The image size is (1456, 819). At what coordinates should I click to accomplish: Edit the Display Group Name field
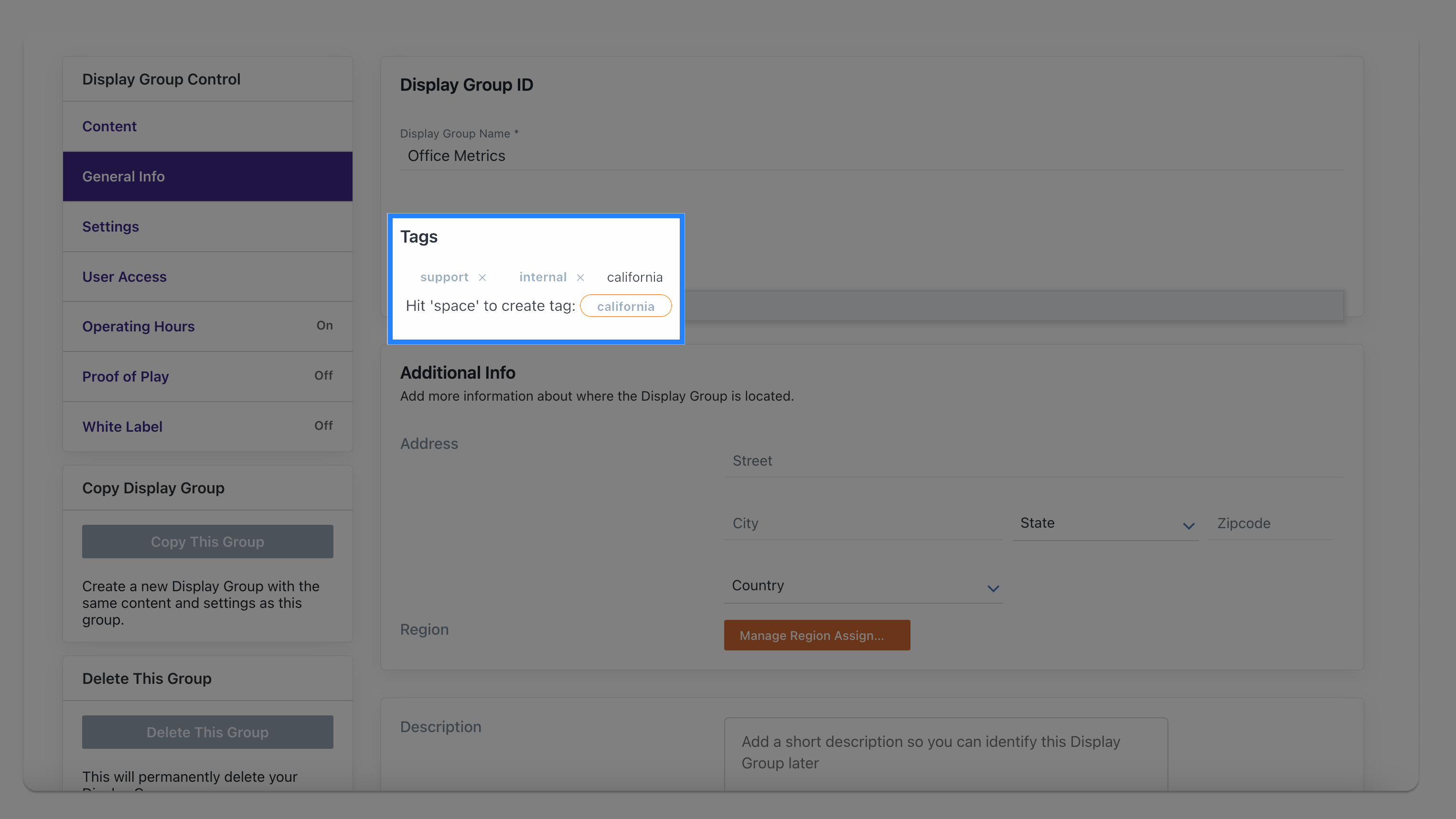coord(872,156)
